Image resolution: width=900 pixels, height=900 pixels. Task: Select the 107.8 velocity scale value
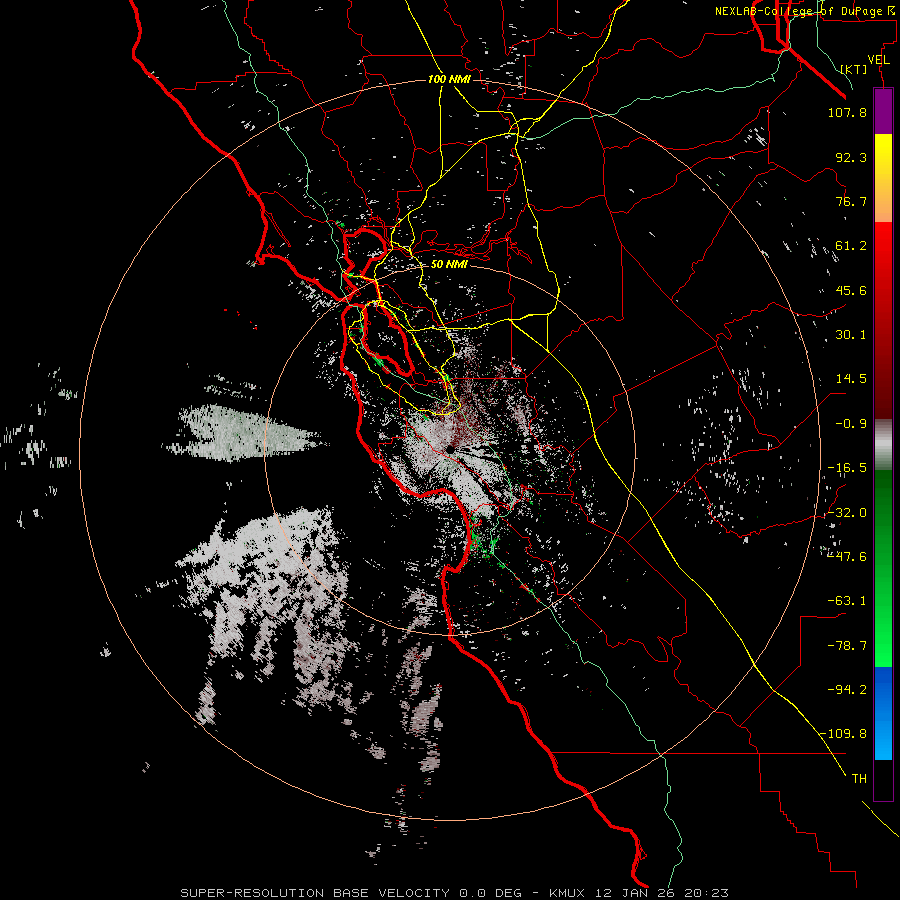coord(847,112)
